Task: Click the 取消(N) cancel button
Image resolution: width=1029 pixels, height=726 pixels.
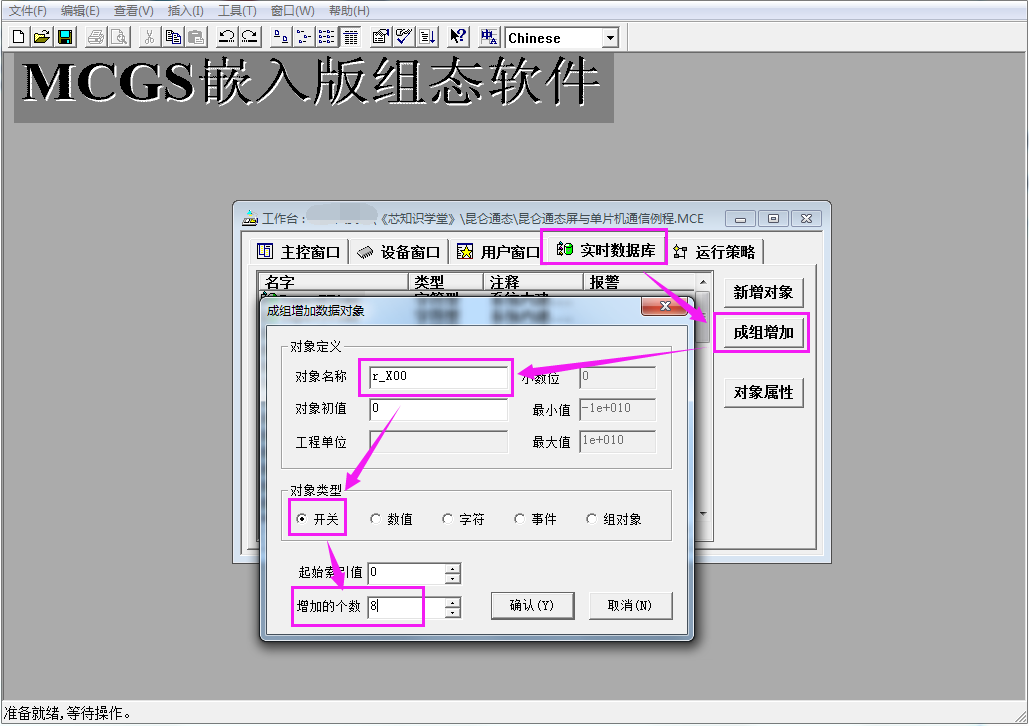Action: tap(630, 605)
